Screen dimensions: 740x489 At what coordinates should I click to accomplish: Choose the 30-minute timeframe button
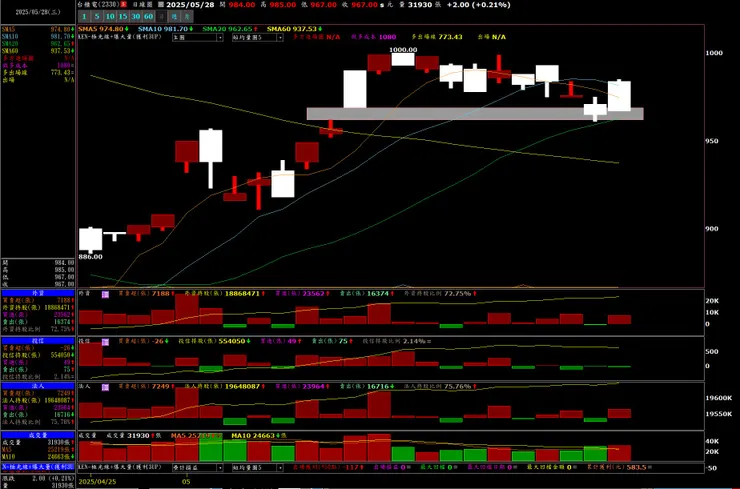[135, 17]
